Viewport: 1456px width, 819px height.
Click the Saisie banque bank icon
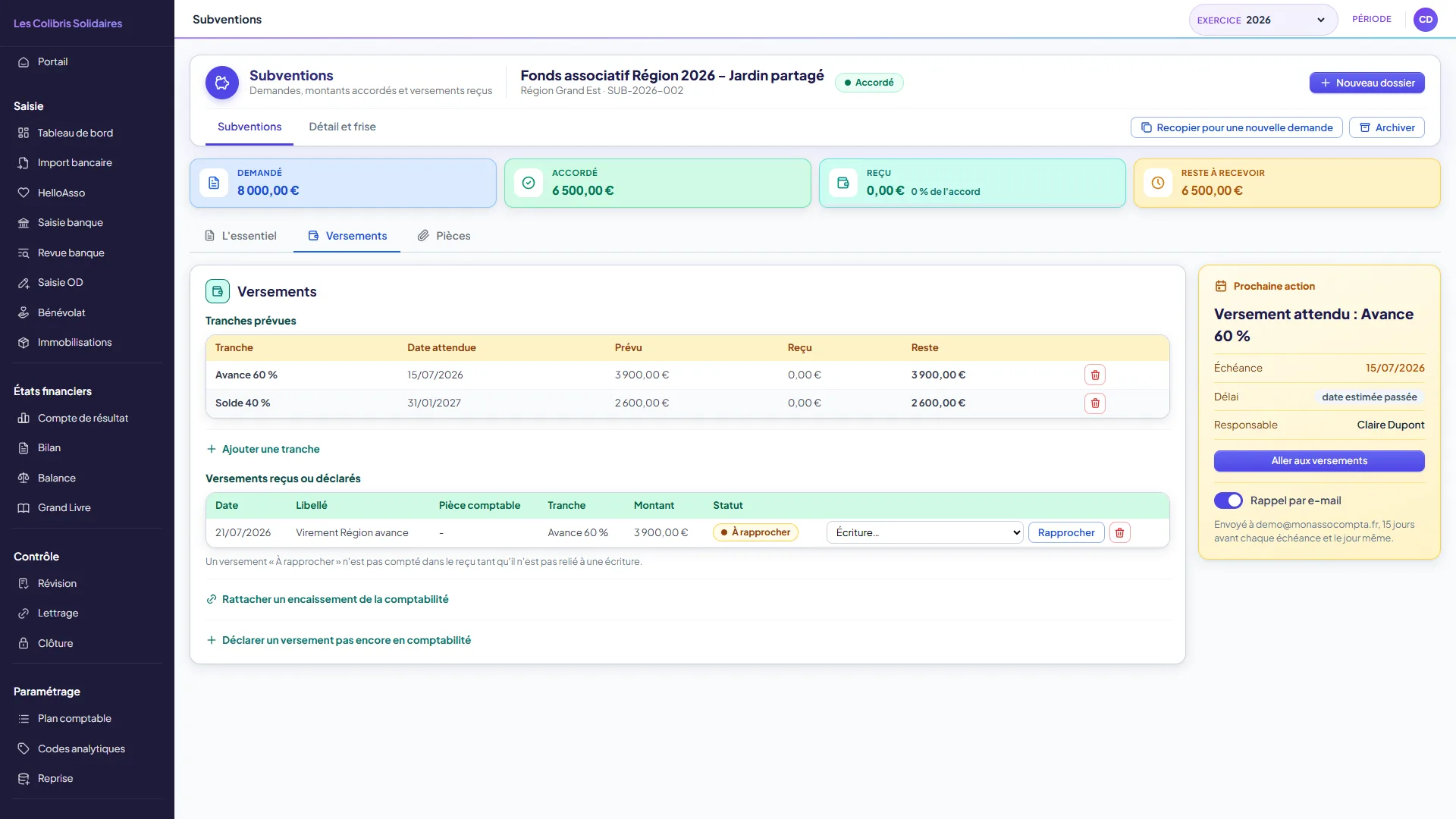point(24,223)
